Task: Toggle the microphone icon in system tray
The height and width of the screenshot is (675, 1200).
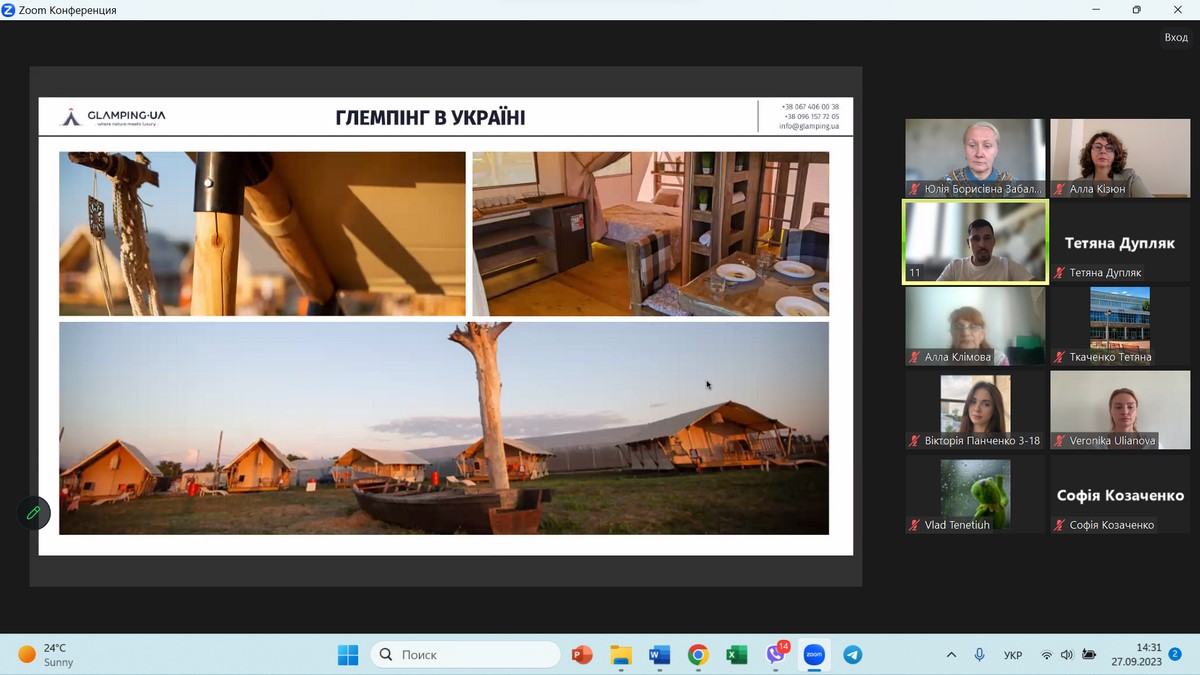Action: point(980,655)
